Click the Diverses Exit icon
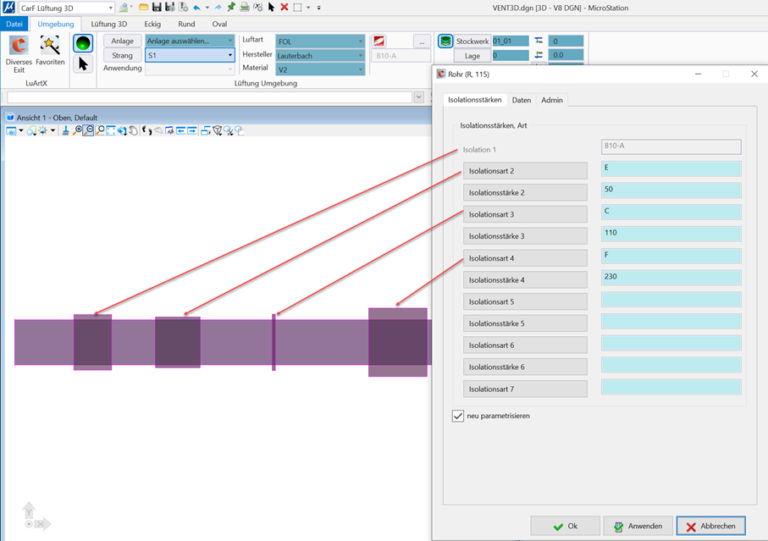Screen dimensions: 768x541 (x=19, y=46)
